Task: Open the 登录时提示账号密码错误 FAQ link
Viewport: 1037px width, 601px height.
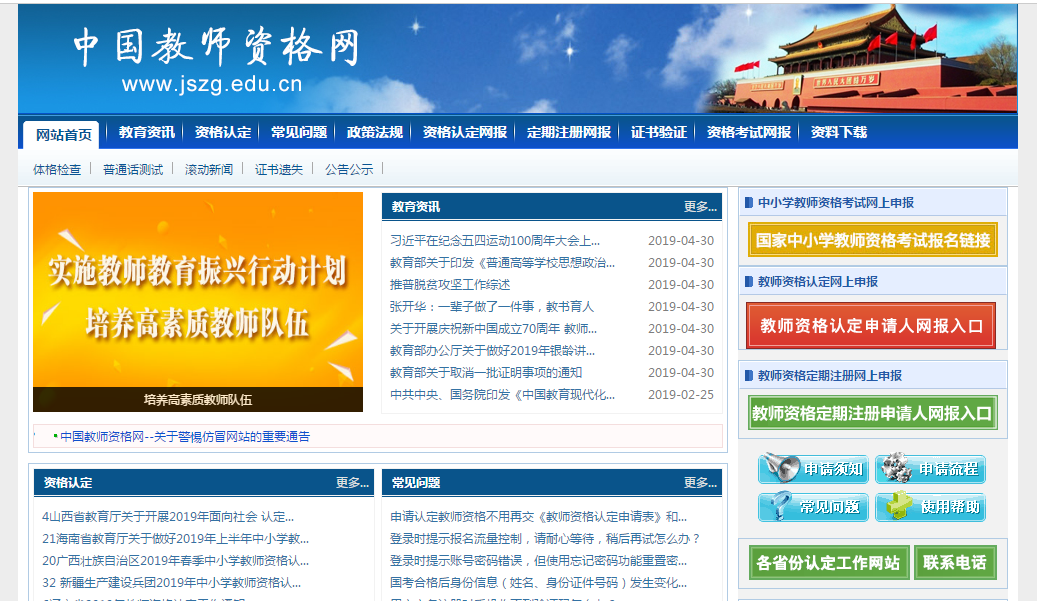Action: (x=538, y=561)
